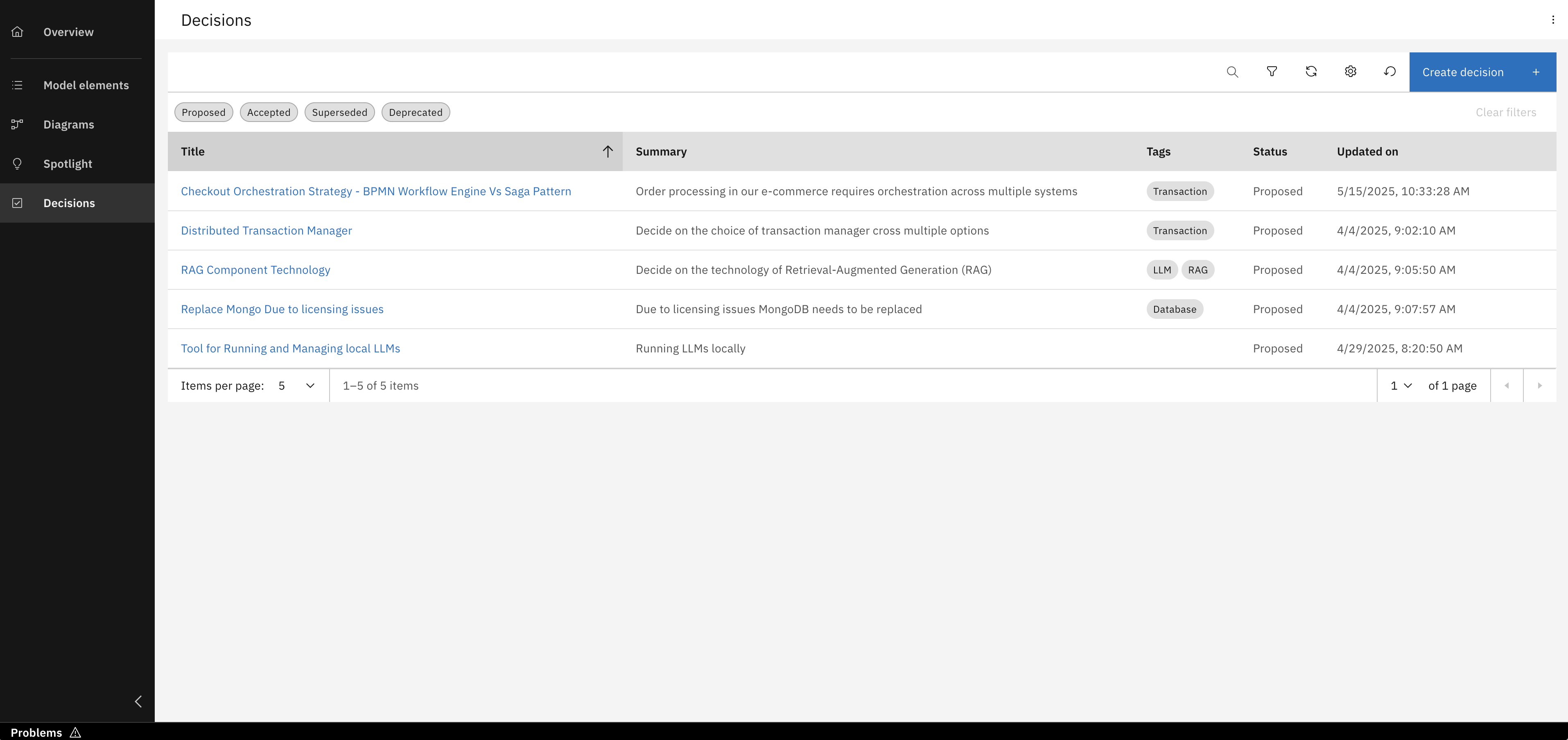Sort by Title using the arrow icon

pos(608,151)
